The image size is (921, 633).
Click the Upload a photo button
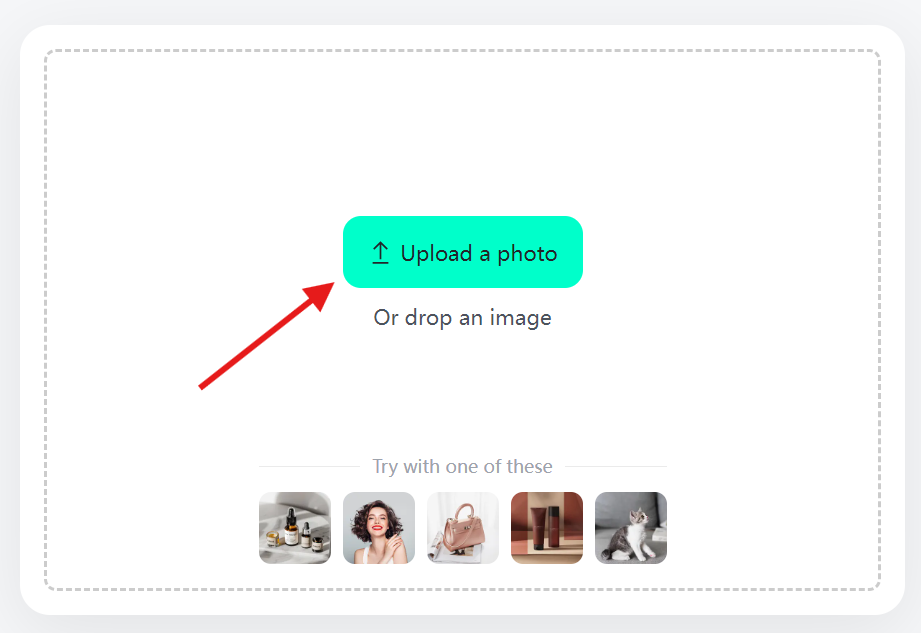click(463, 252)
